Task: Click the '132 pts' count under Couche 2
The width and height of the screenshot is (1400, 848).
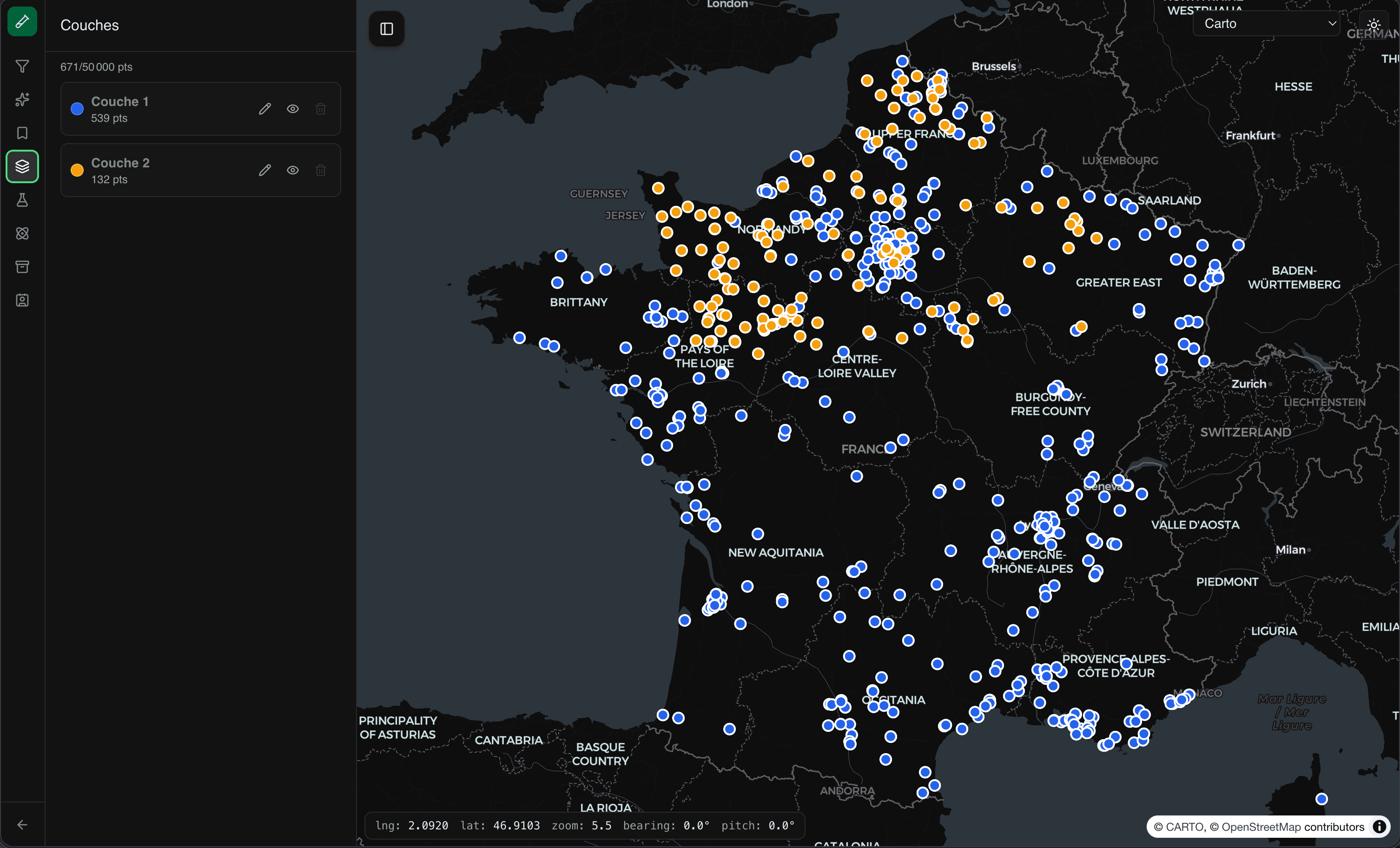Action: 109,179
